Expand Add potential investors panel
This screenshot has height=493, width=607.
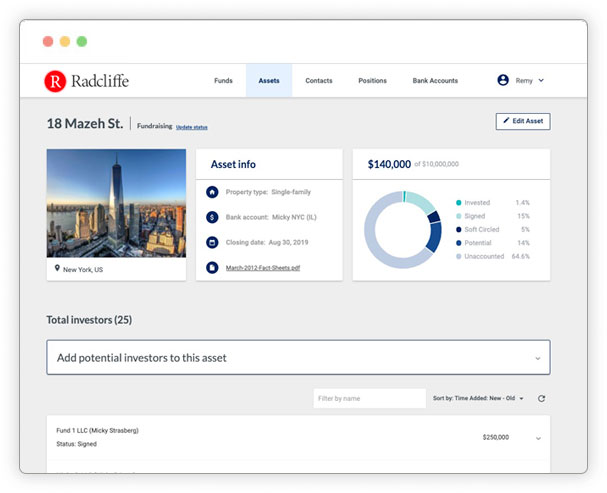tap(537, 357)
